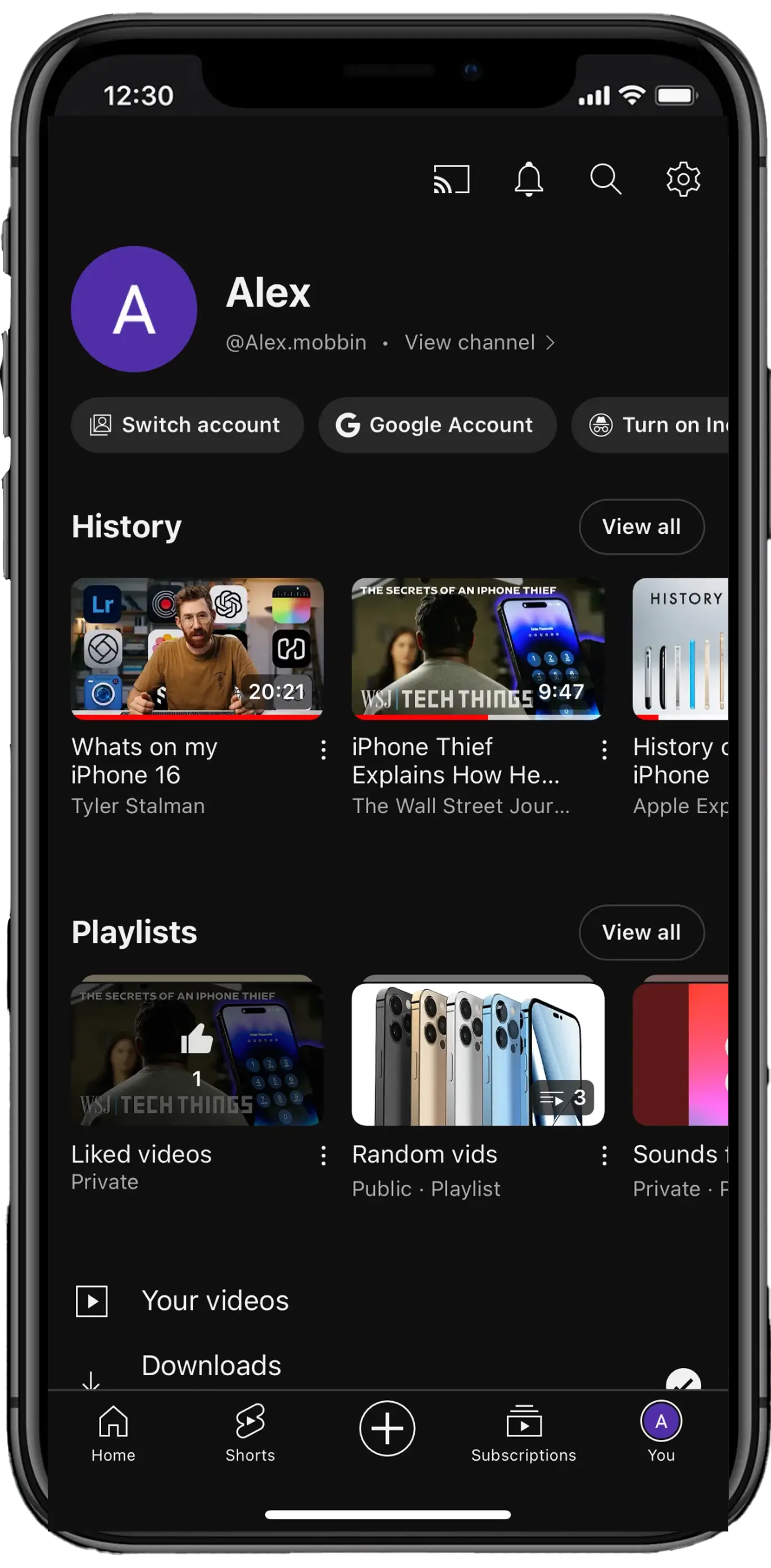Open options for Whats on my iPhone 16
The image size is (771, 1568).
[323, 750]
